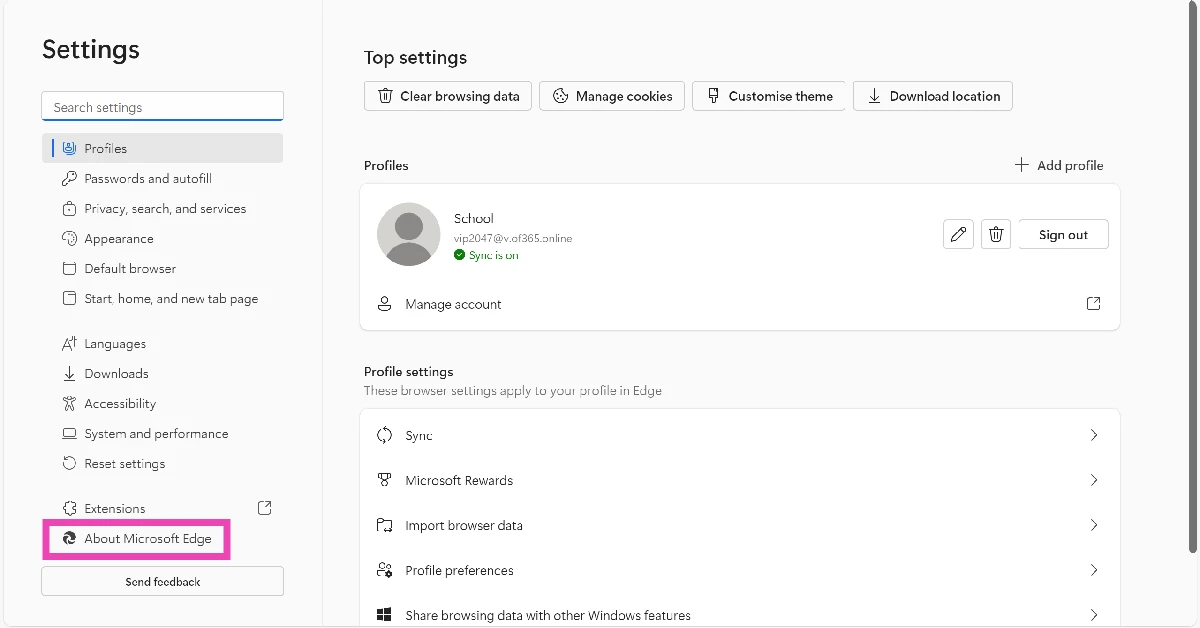Select the Sync icon in Profile settings
Screen dimensions: 1200x628
pos(385,435)
